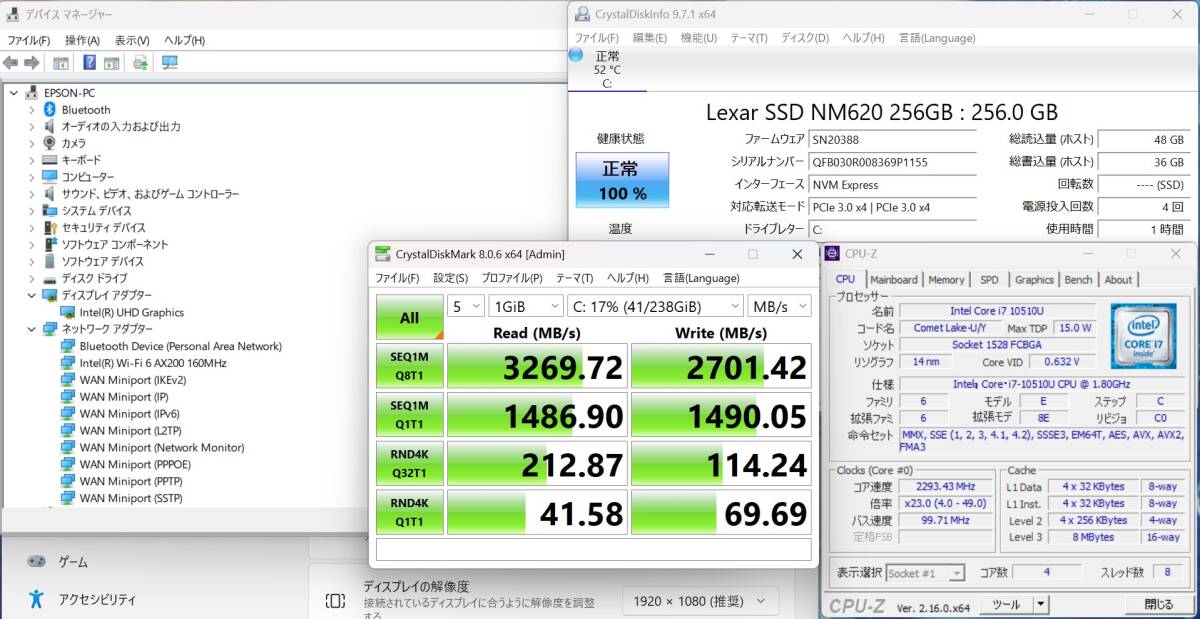Run the SEQ1M Q1T1 test
The height and width of the screenshot is (619, 1200).
point(409,415)
